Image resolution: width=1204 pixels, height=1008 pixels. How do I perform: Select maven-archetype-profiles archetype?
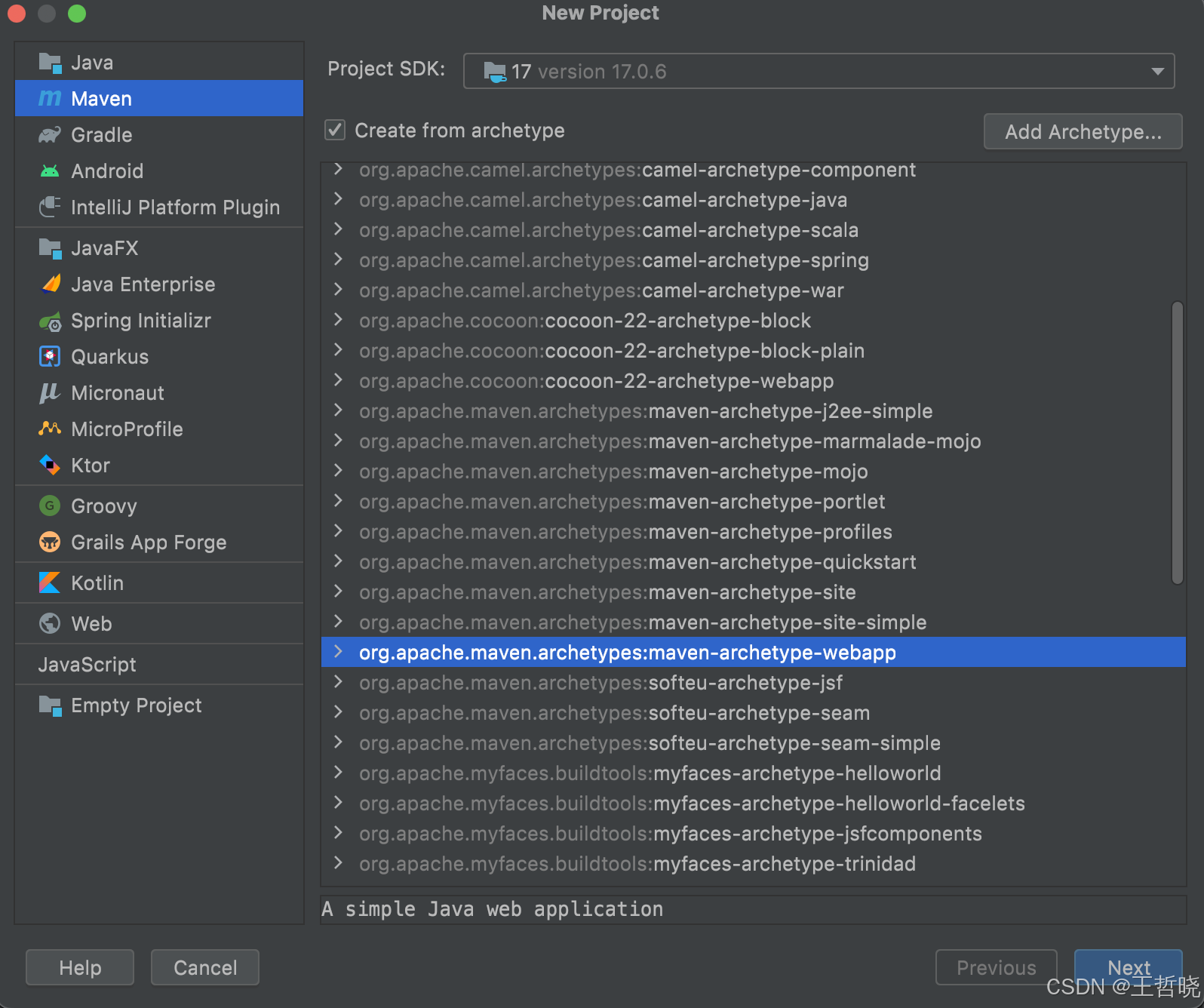[754, 532]
